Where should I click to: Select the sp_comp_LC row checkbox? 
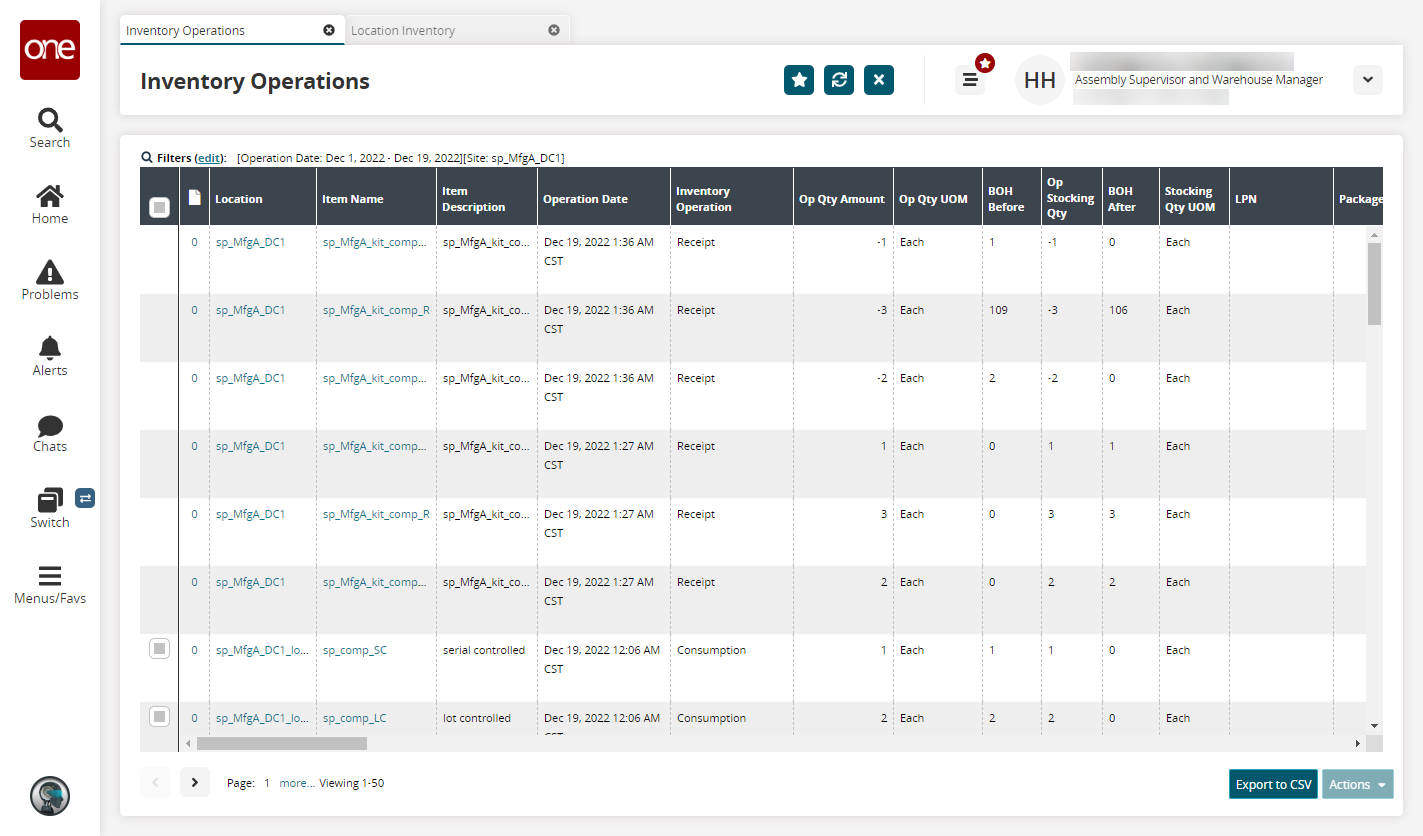[159, 716]
